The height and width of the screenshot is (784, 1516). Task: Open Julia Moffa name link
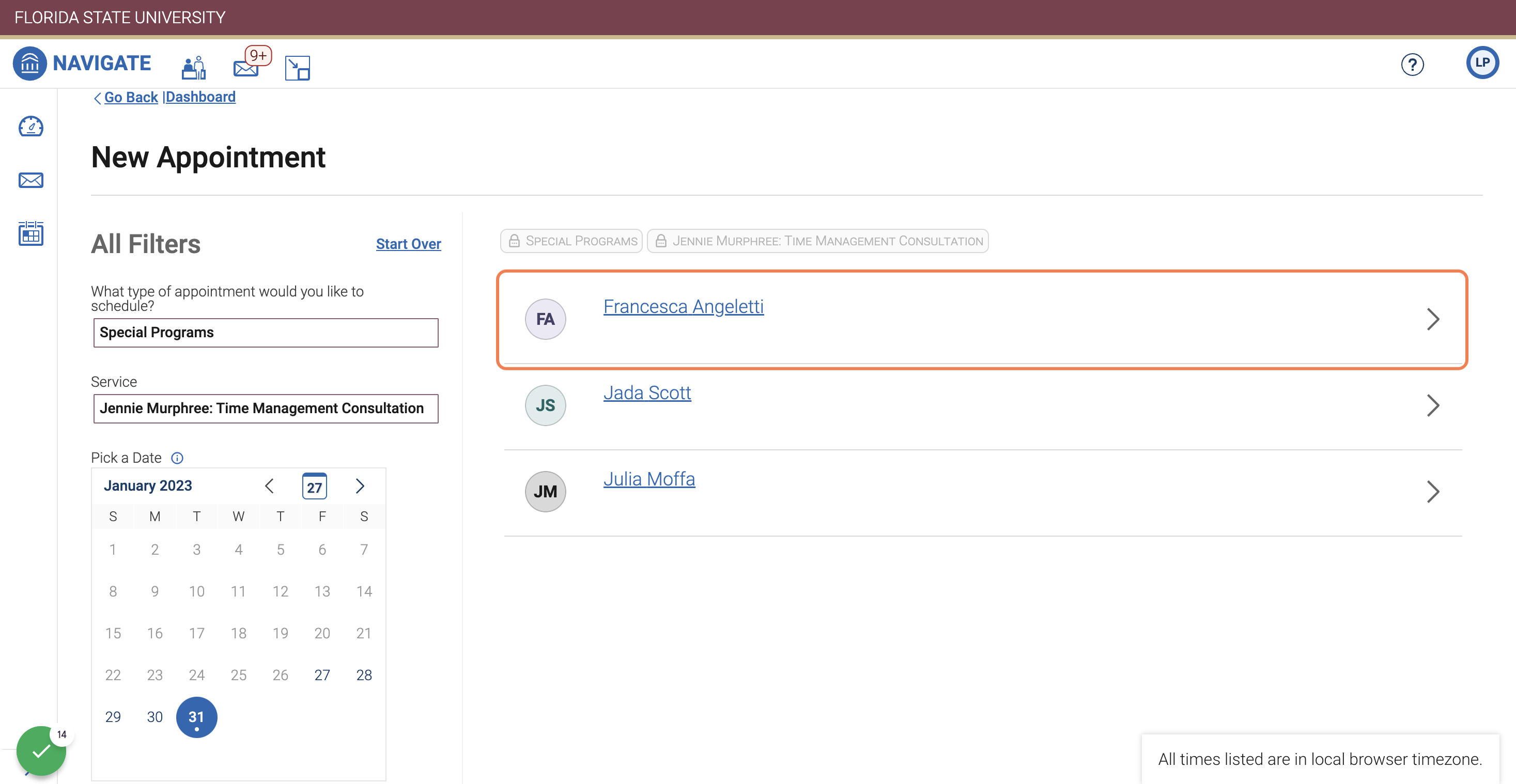point(649,479)
